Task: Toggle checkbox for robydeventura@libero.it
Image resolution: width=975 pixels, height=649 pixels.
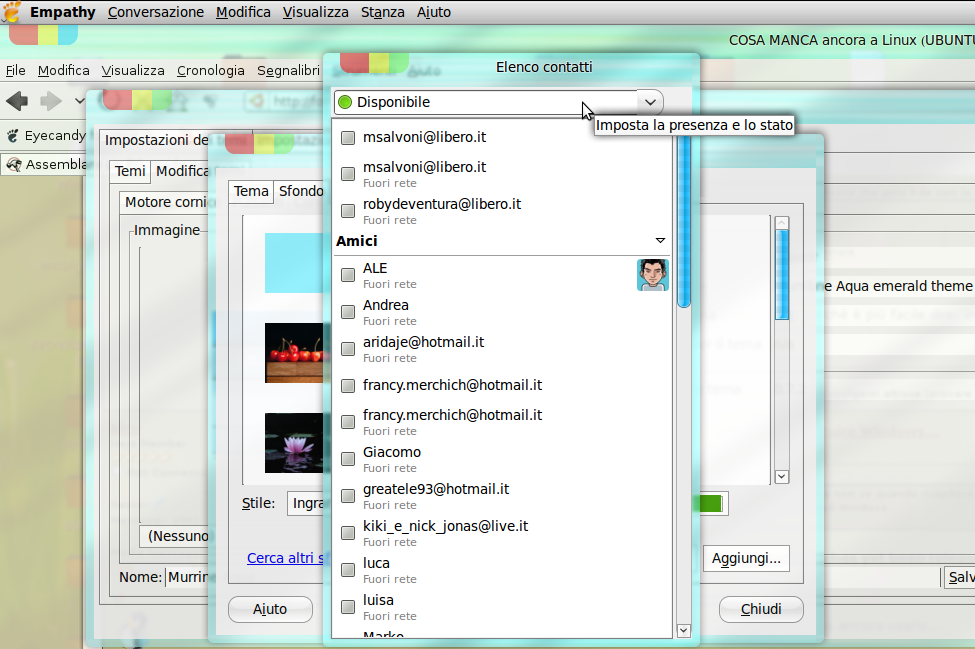Action: pyautogui.click(x=348, y=211)
